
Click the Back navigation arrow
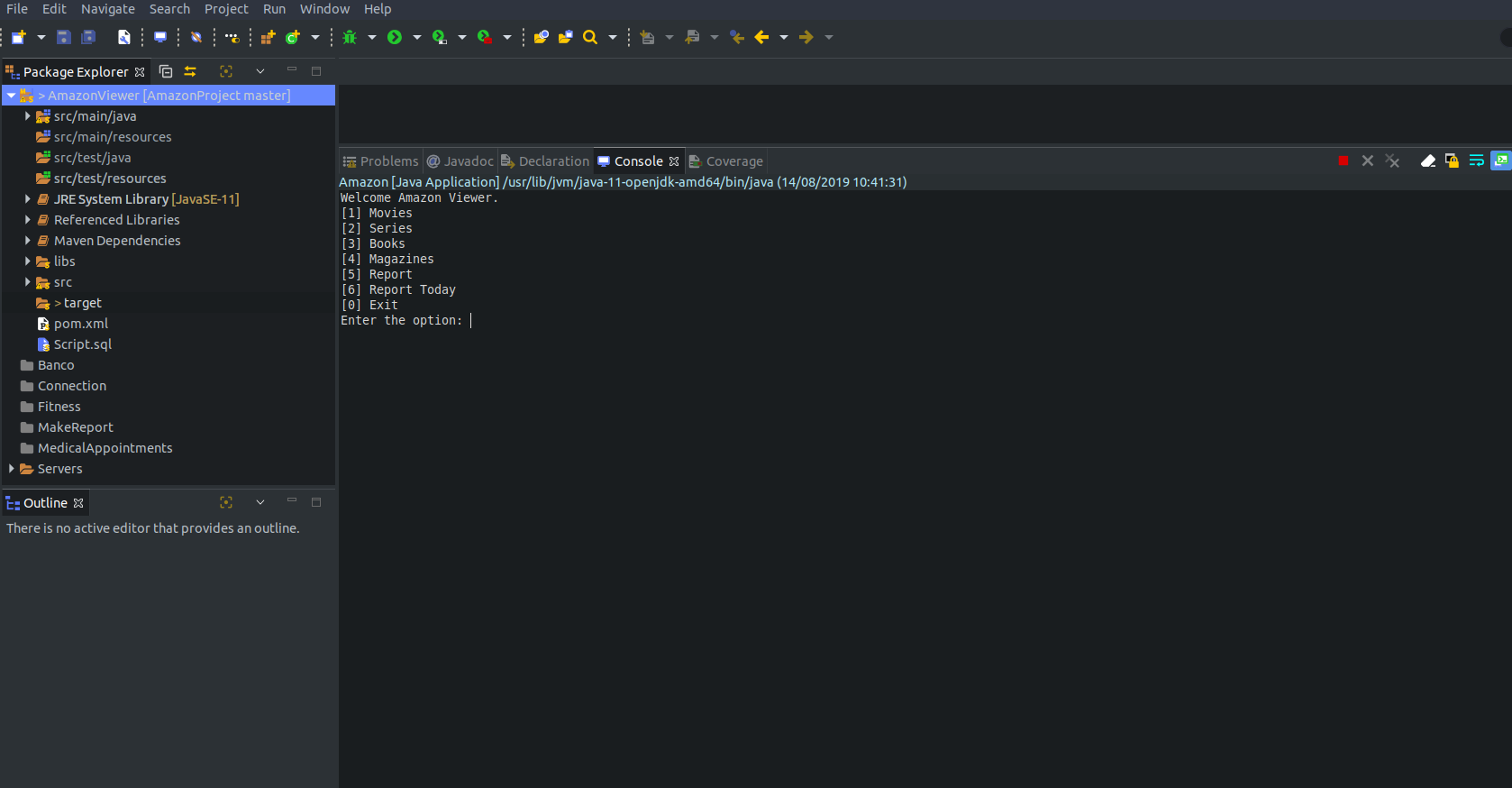[x=761, y=37]
